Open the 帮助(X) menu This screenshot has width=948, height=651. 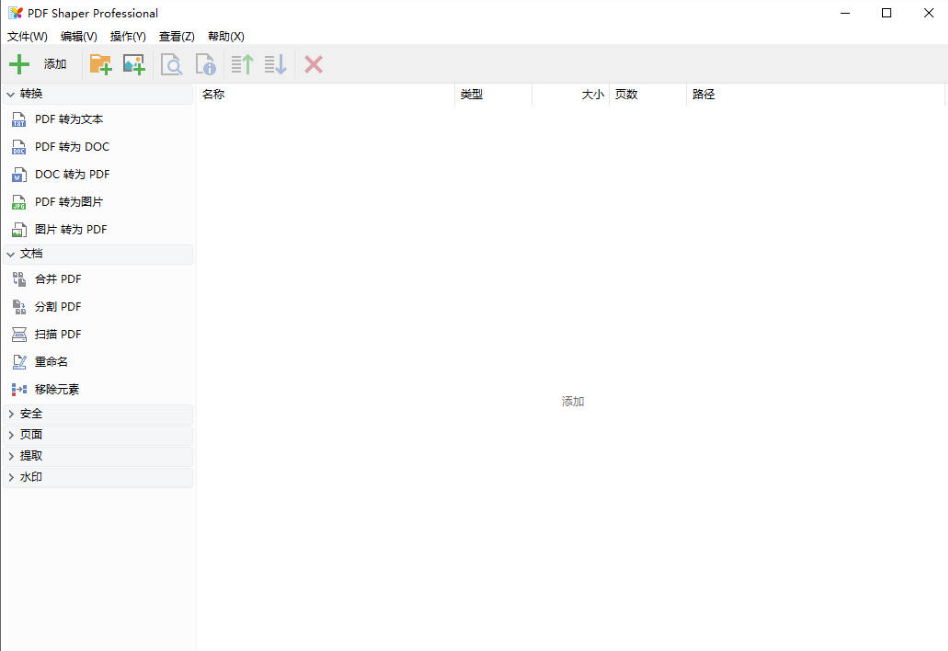pyautogui.click(x=226, y=36)
